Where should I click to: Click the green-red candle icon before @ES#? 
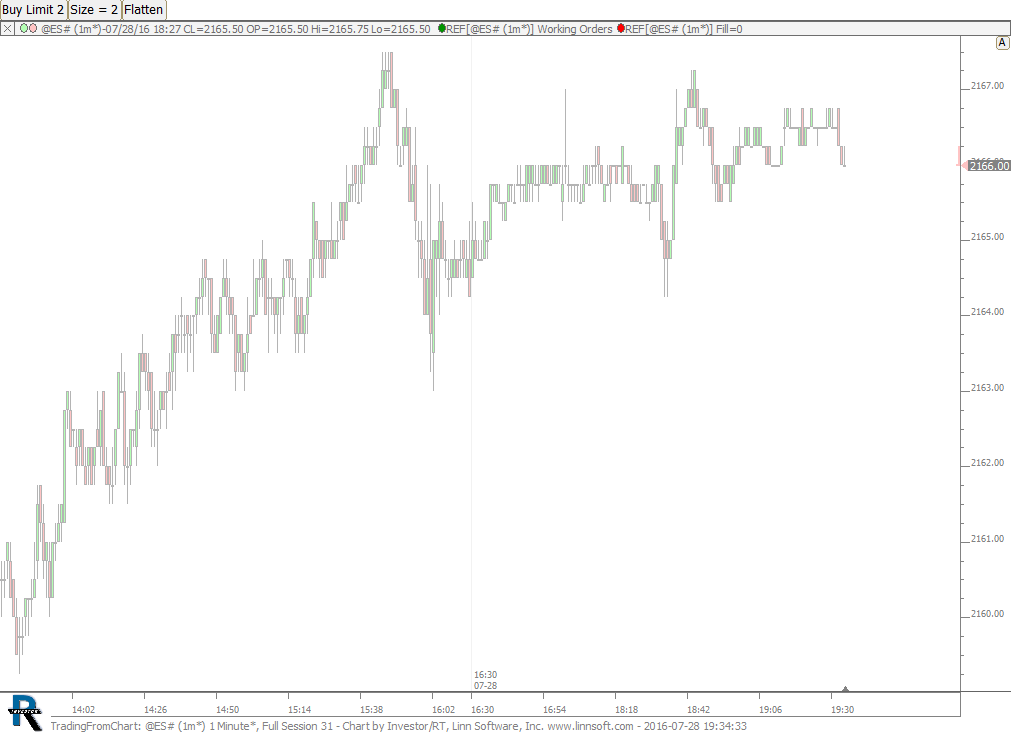[x=29, y=29]
